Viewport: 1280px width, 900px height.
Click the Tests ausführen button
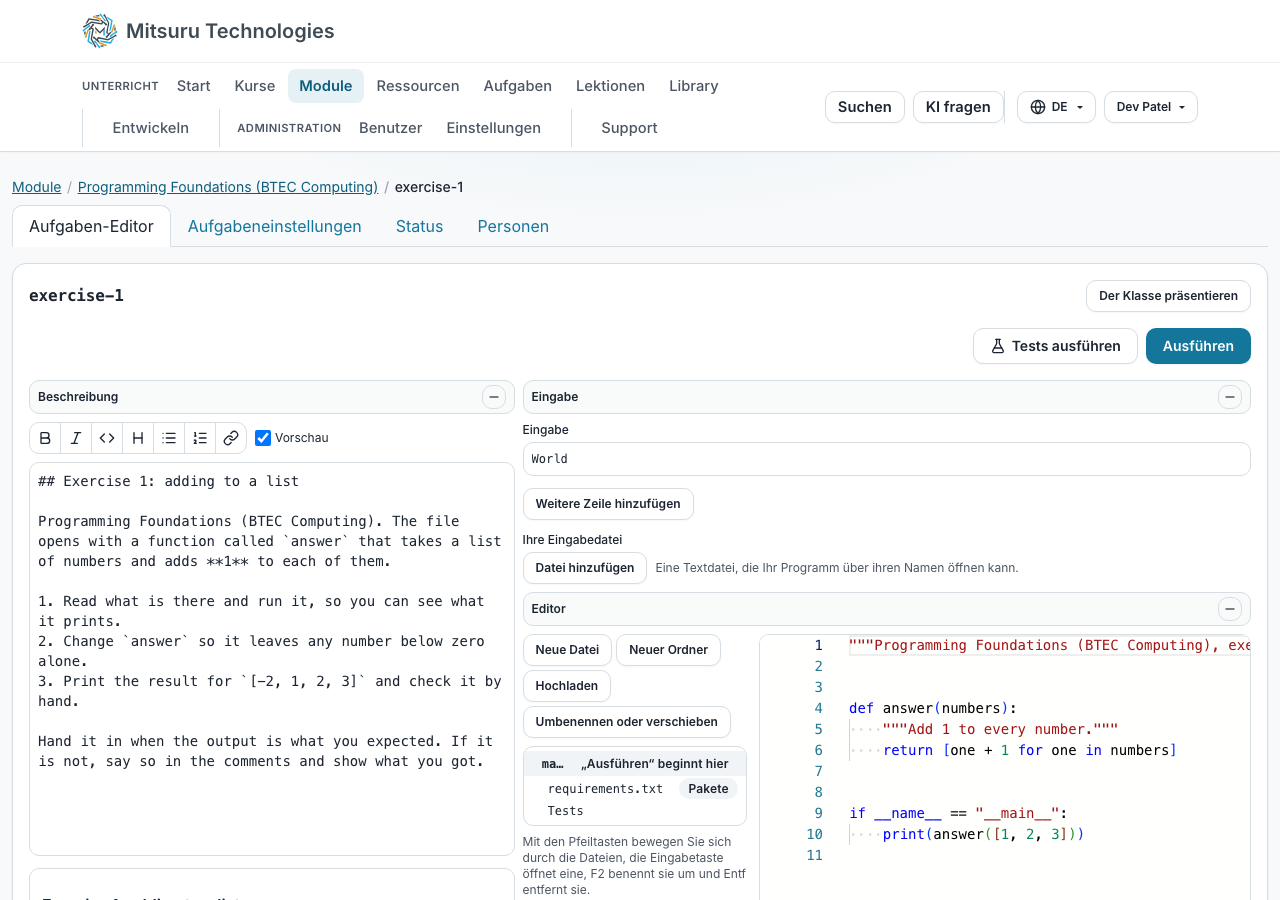click(1055, 346)
